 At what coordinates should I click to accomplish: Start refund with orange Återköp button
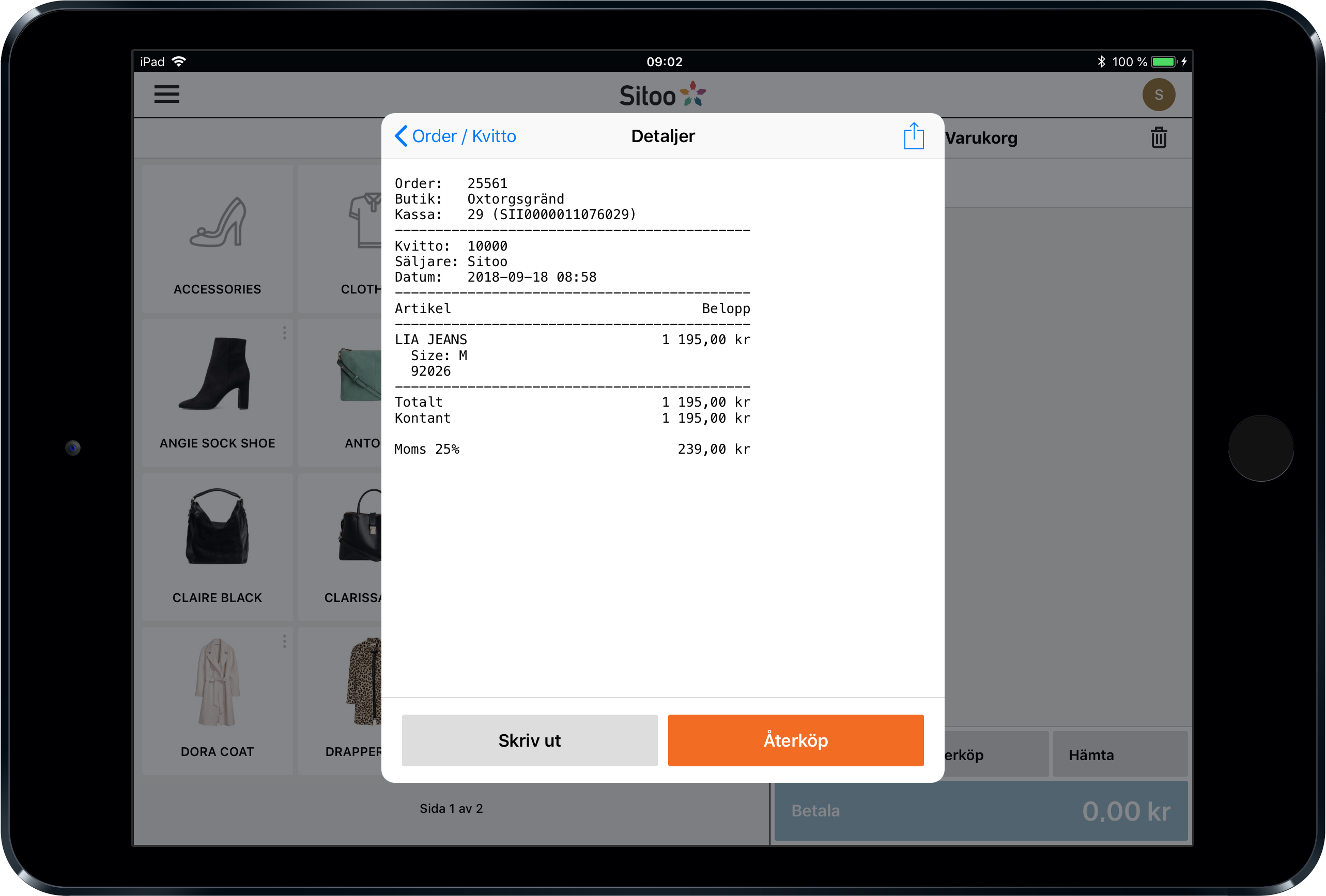pos(795,740)
